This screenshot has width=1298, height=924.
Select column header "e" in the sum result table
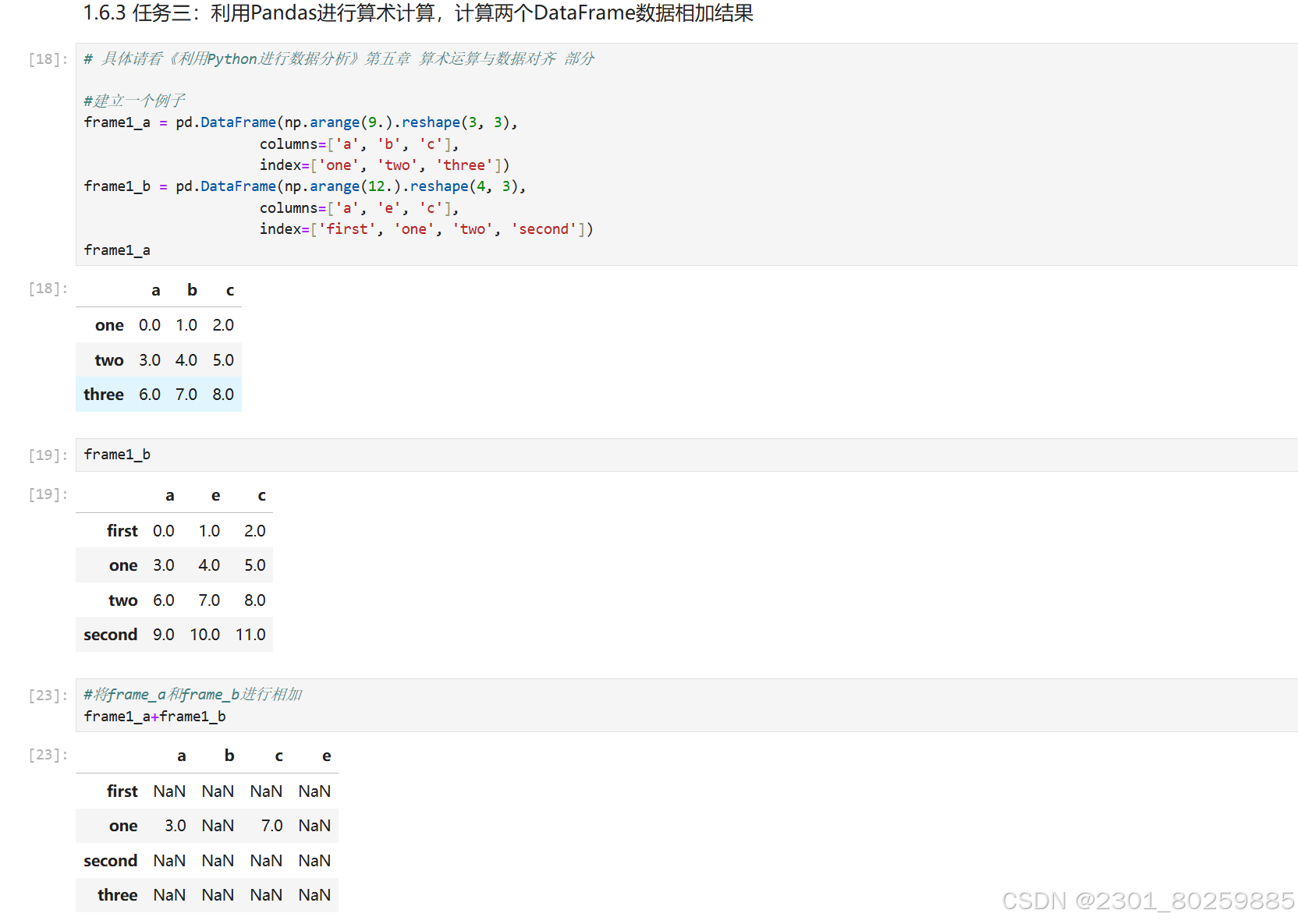point(327,756)
